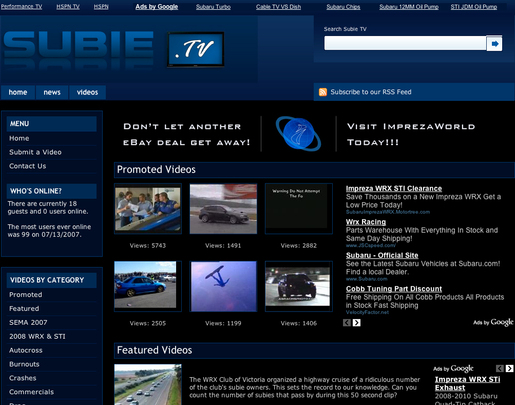Open the 2008 WRX & STI category
The height and width of the screenshot is (405, 515).
[37, 337]
